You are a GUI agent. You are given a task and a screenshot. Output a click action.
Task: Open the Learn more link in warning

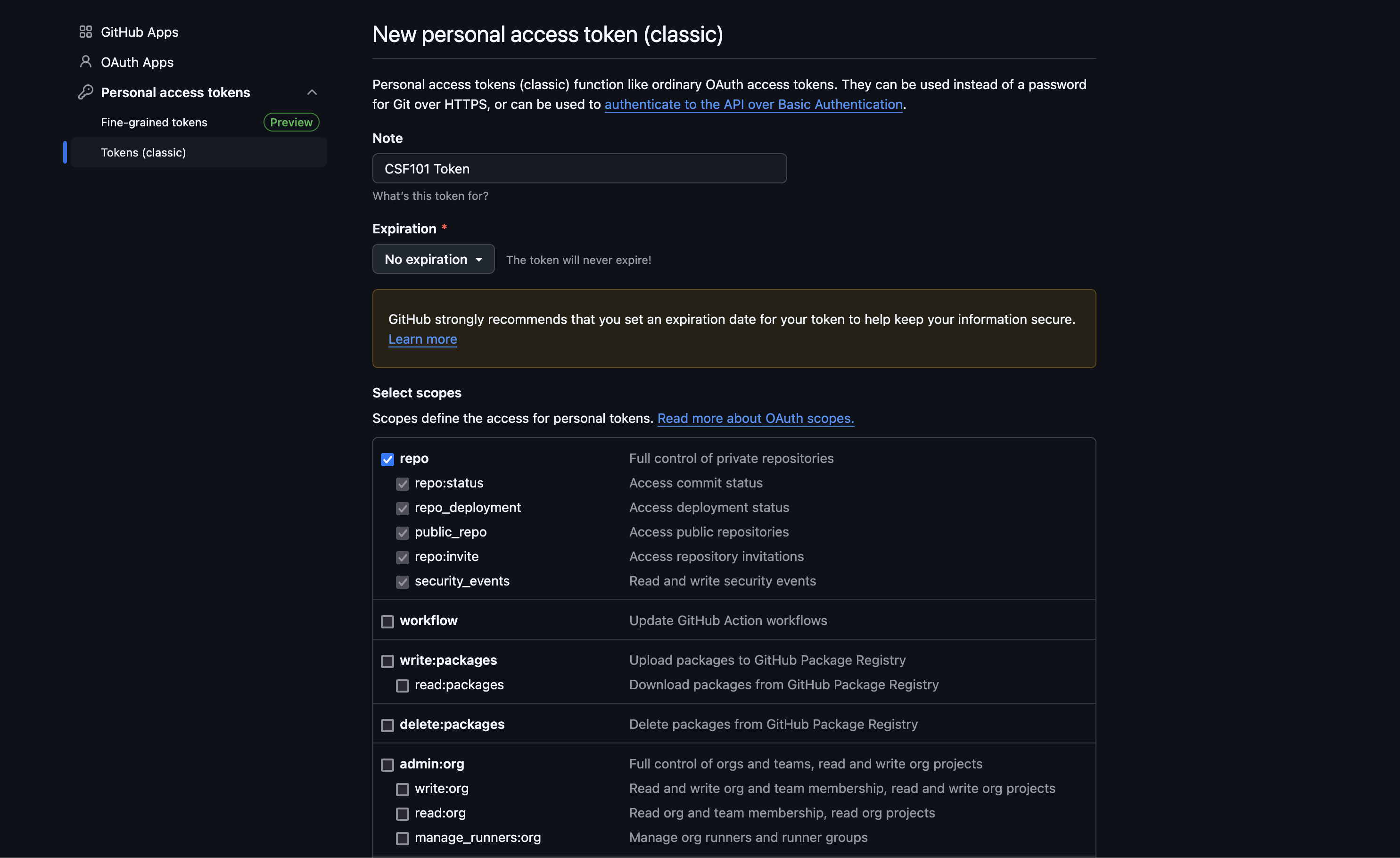click(422, 339)
